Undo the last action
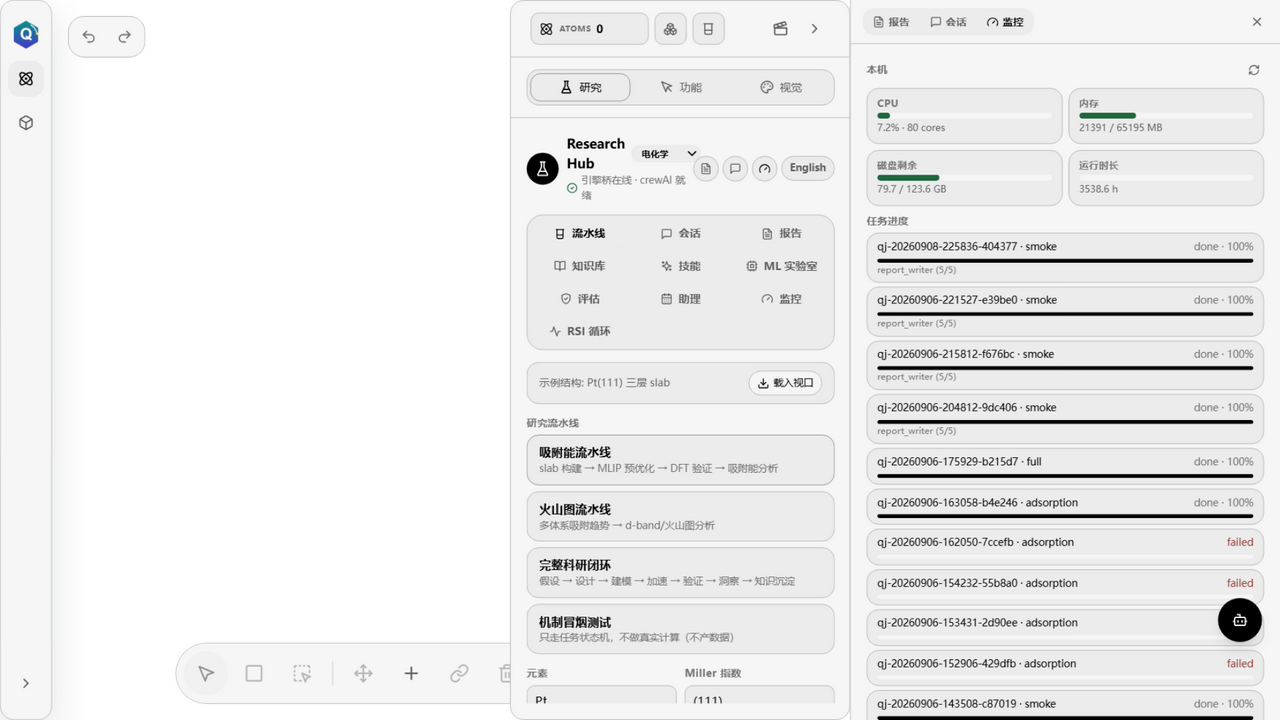 [x=89, y=37]
